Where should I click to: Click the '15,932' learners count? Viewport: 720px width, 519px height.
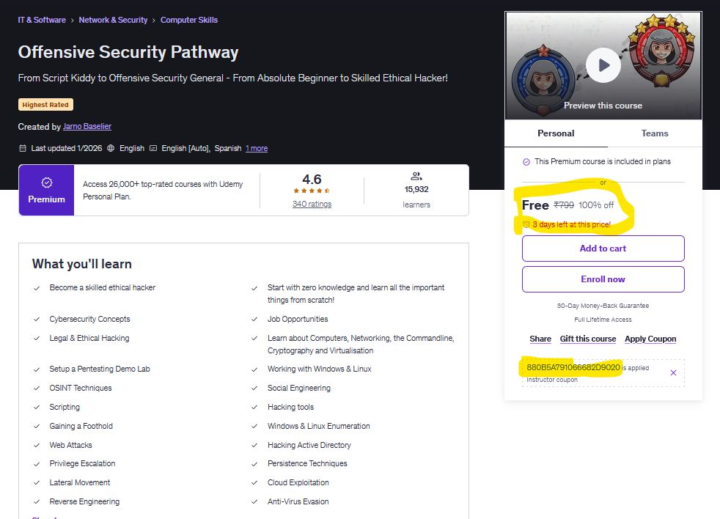click(x=416, y=189)
